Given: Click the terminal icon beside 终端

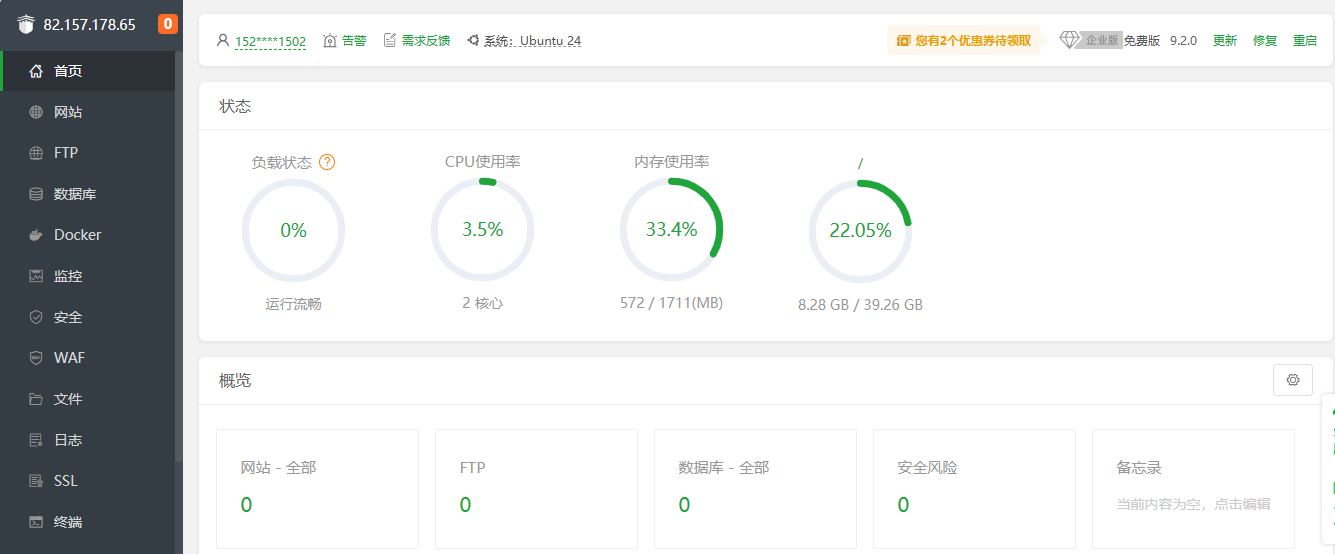Looking at the screenshot, I should point(36,522).
